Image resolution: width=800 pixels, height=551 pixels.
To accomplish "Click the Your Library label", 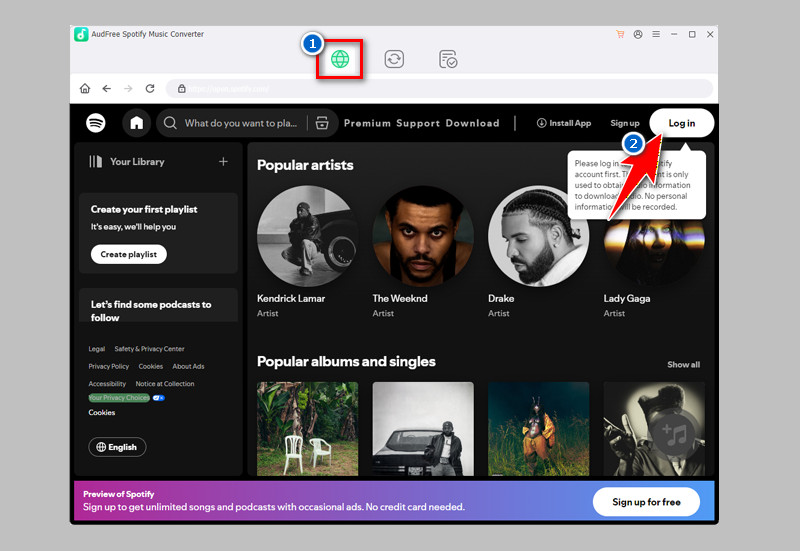I will point(137,162).
